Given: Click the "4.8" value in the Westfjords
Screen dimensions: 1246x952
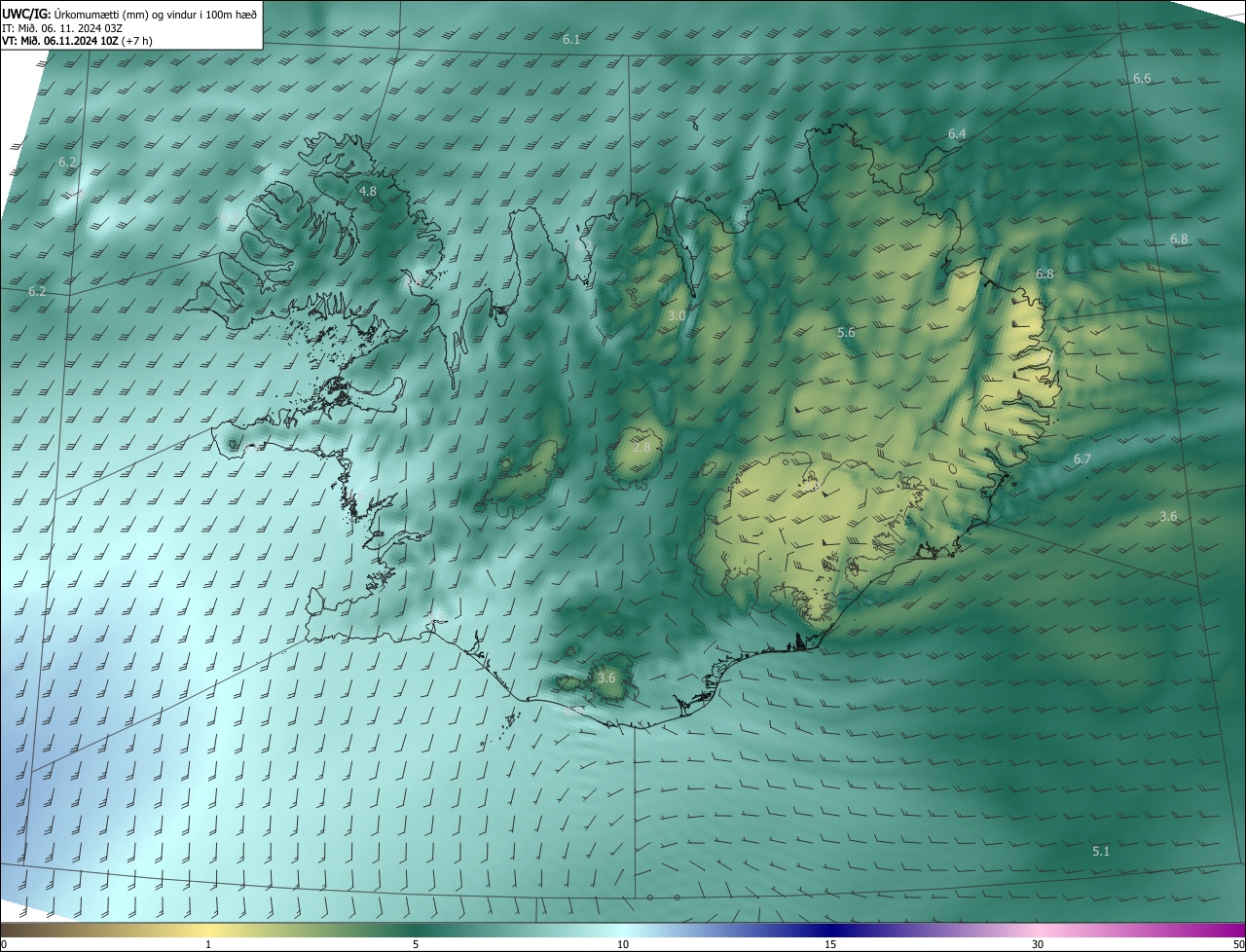Looking at the screenshot, I should coord(368,192).
